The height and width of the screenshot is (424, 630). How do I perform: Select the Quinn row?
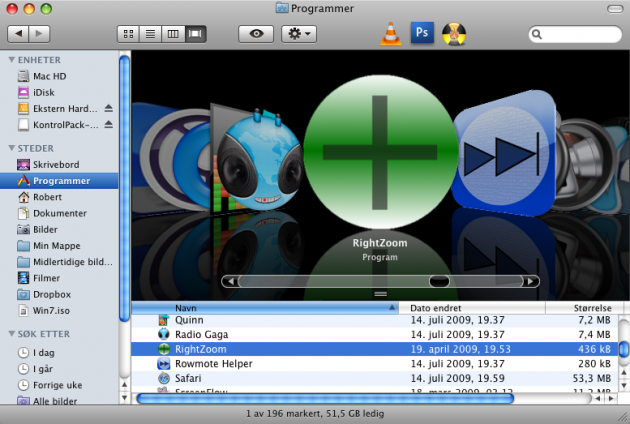tap(375, 320)
